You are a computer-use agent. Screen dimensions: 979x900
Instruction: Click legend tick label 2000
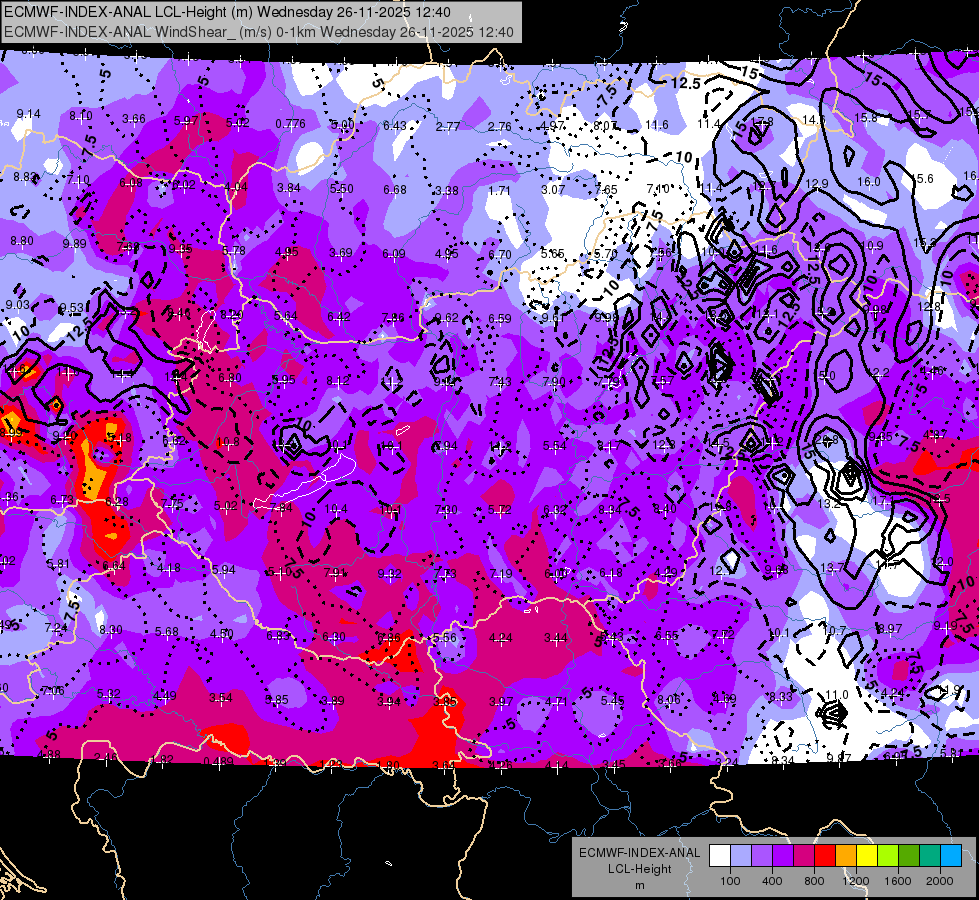coord(940,881)
